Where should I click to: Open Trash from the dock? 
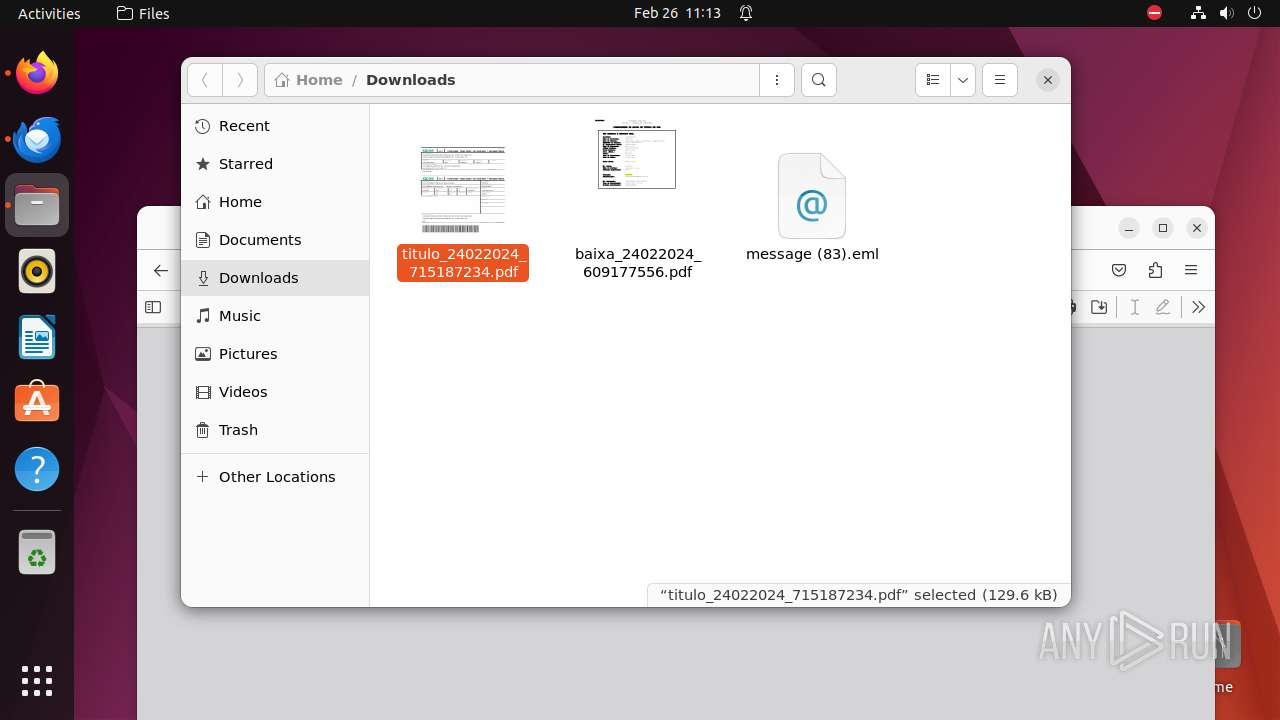(37, 552)
